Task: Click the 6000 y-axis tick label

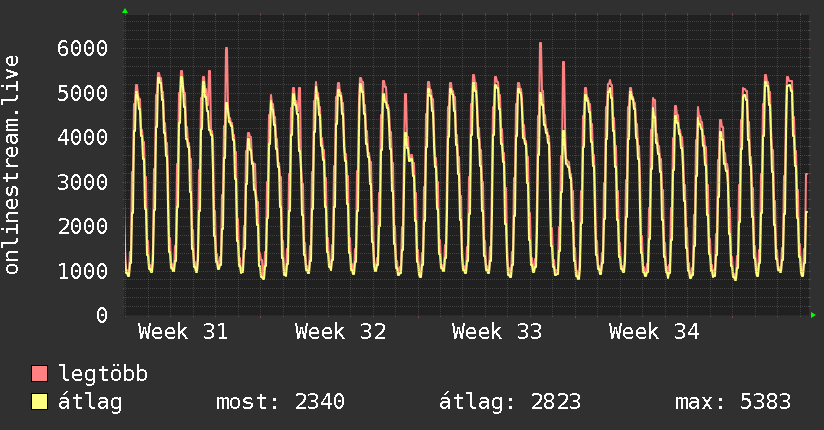Action: click(83, 48)
